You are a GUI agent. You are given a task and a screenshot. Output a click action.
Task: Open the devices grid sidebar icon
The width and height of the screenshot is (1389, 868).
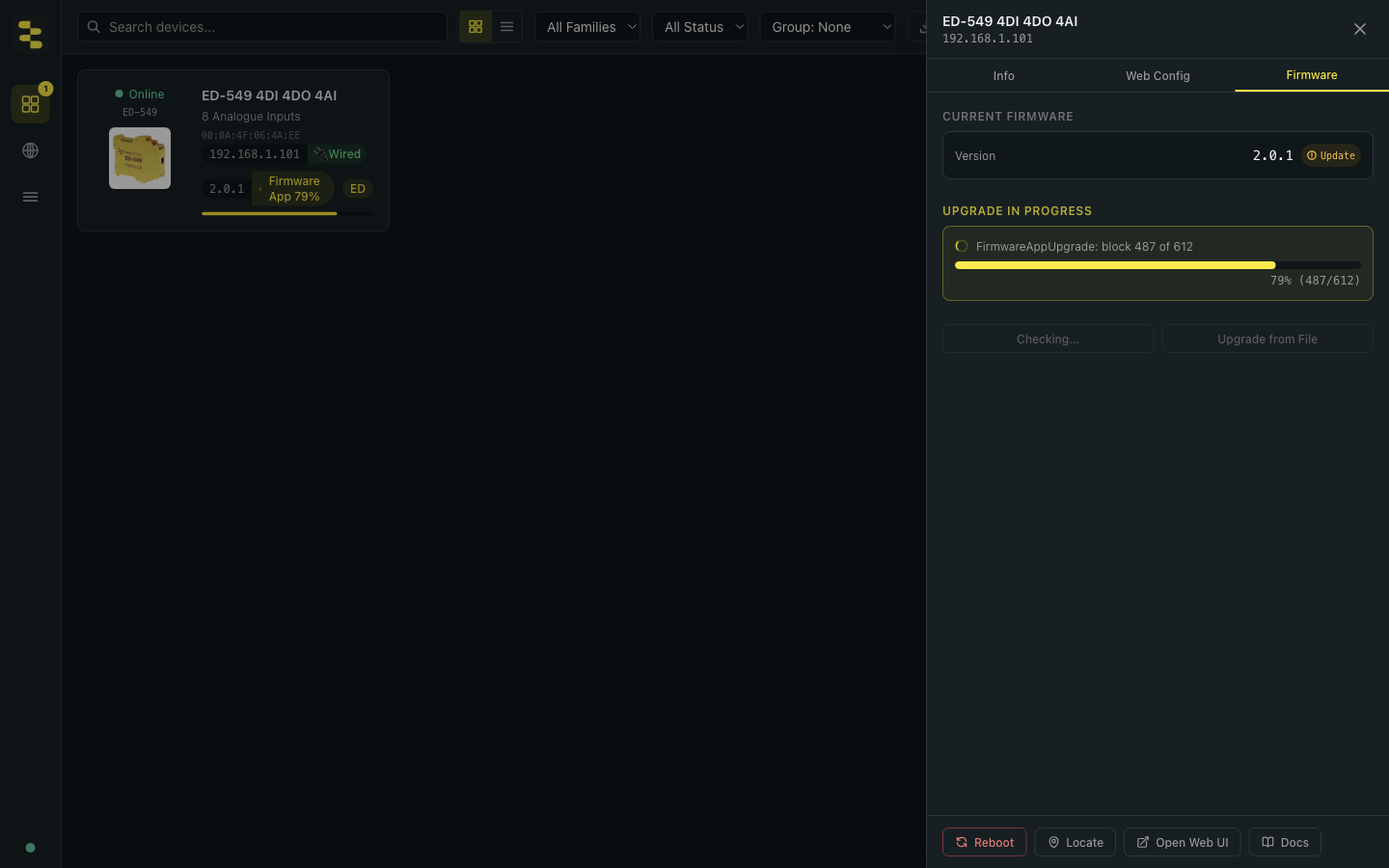(30, 104)
